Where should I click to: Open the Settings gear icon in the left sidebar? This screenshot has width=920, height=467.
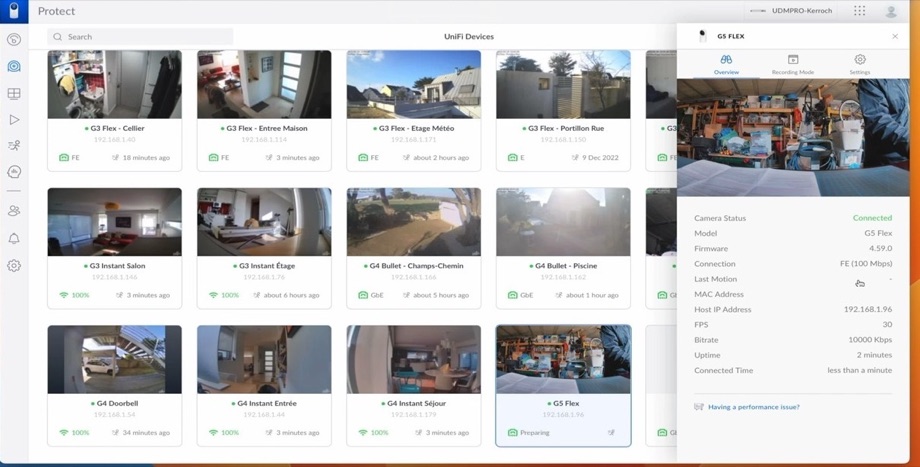[14, 265]
